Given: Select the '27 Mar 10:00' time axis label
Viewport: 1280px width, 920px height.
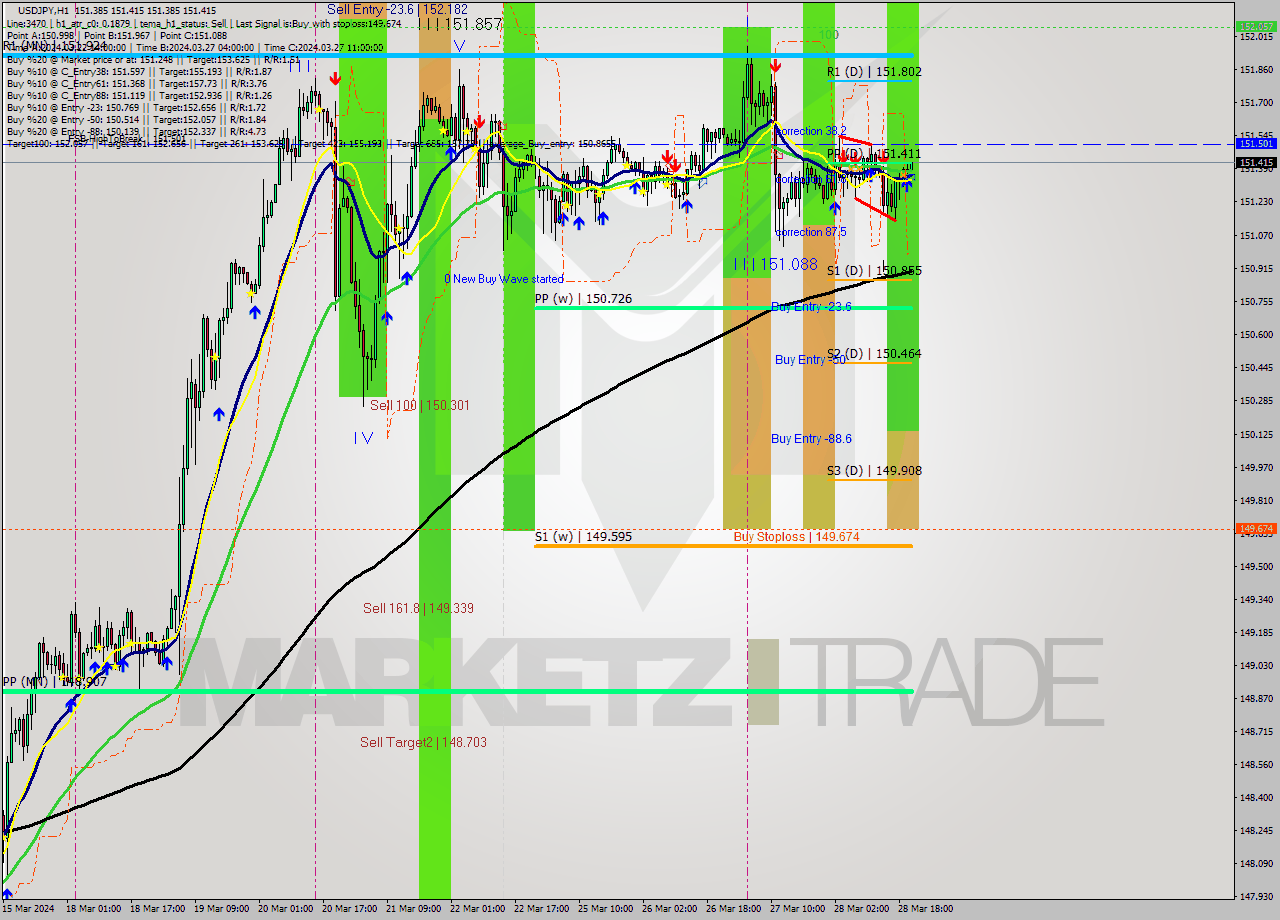Looking at the screenshot, I should point(798,909).
